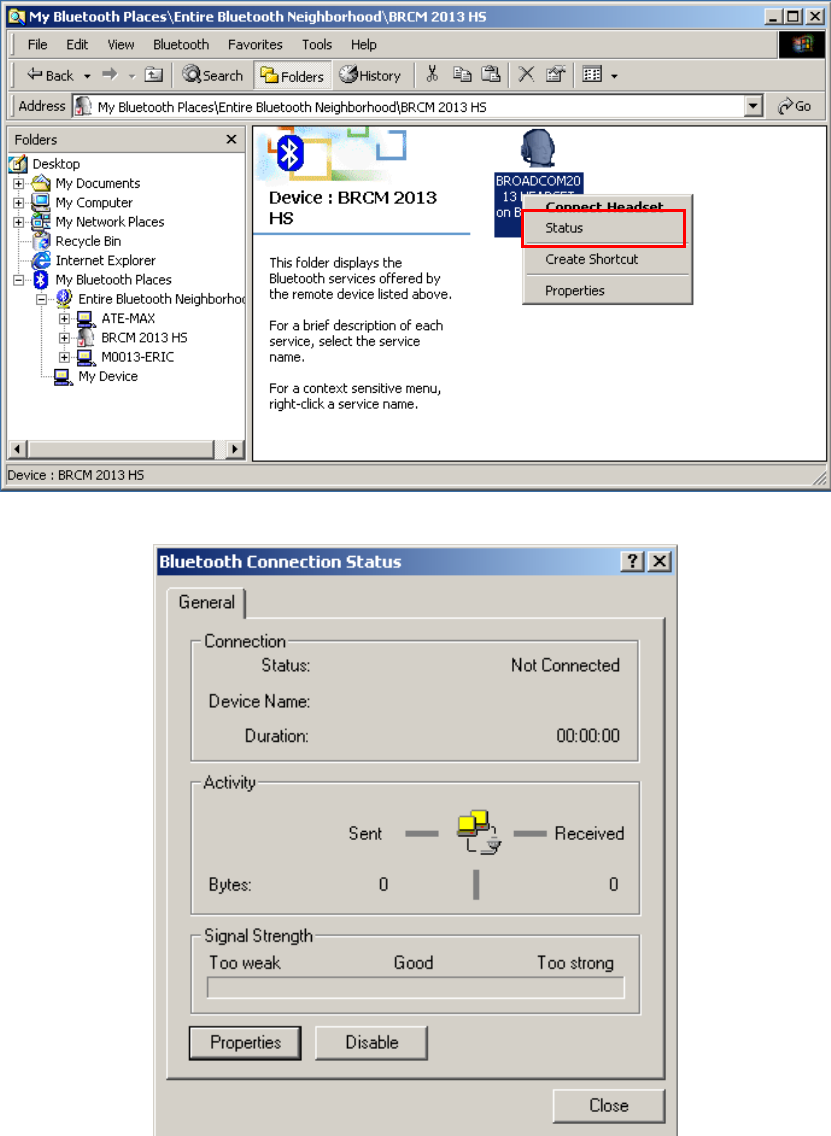Screen dimensions: 831x1136
Task: Select My Bluetooth Places Bluetooth icon
Action: 41,280
